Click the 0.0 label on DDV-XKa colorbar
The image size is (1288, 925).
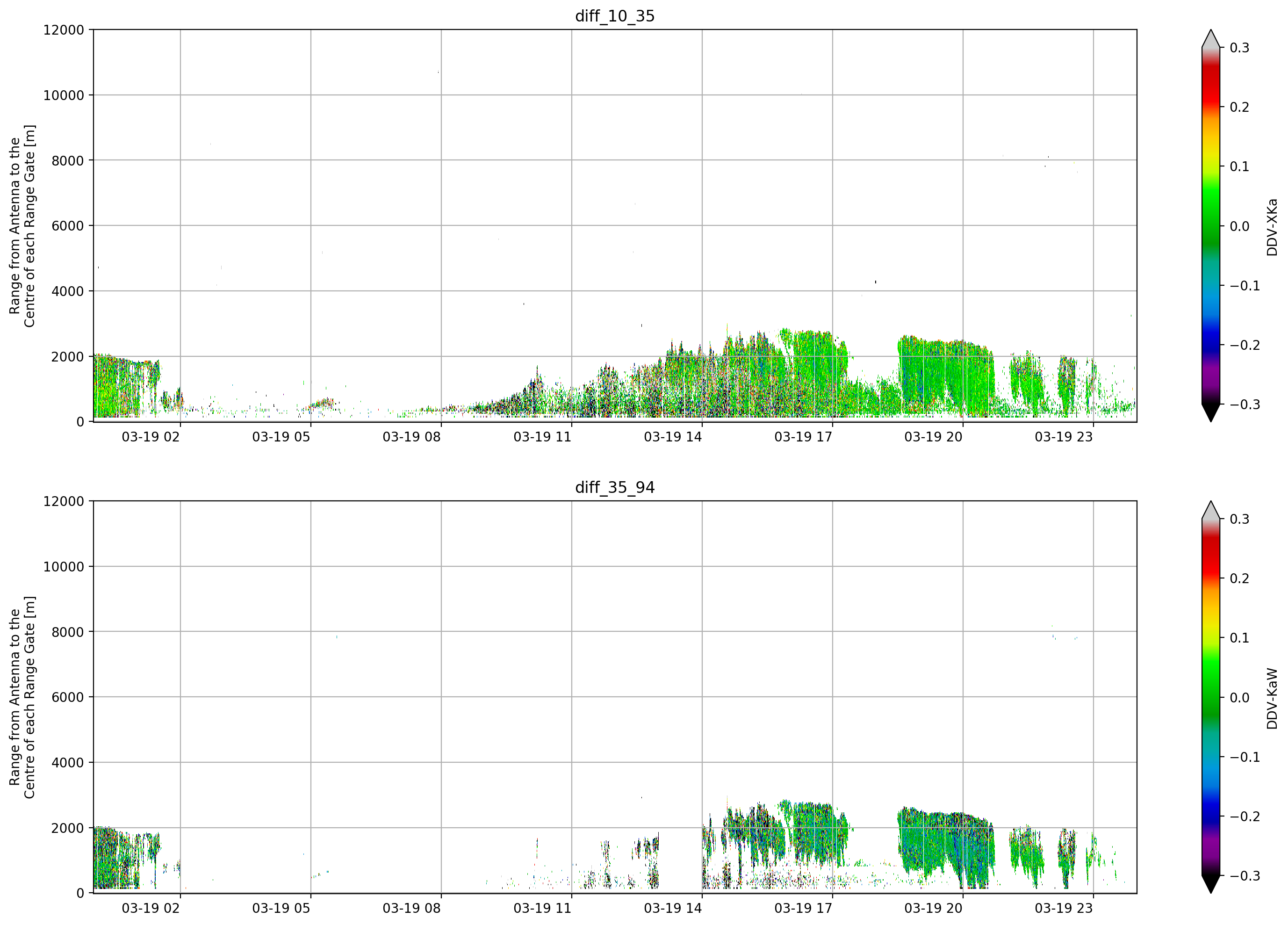[1239, 226]
